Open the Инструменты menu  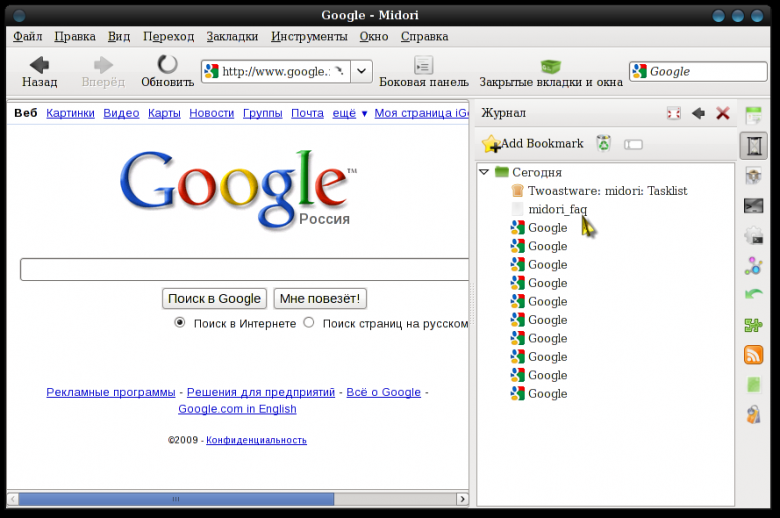(x=309, y=36)
